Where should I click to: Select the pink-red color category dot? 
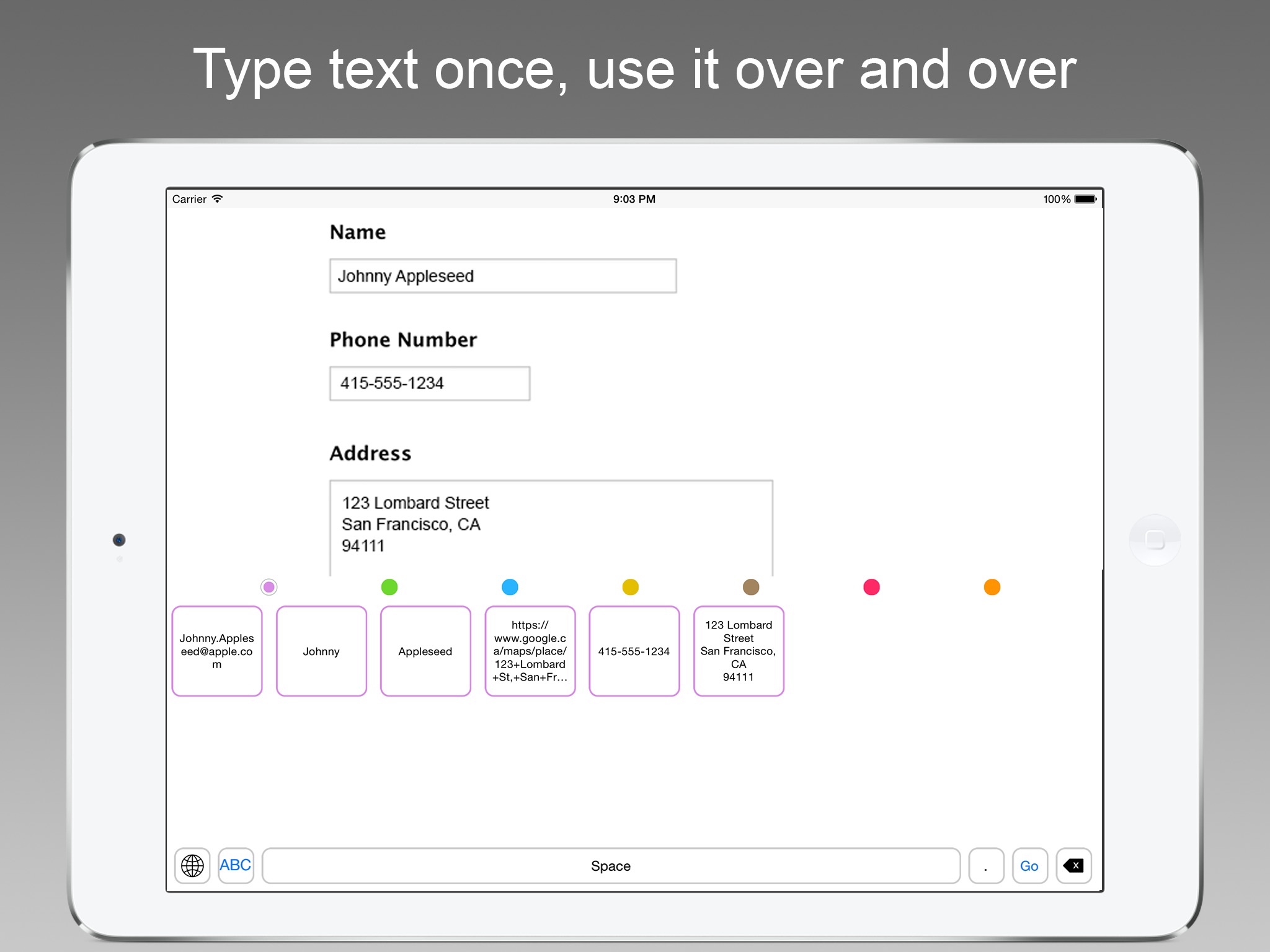871,587
